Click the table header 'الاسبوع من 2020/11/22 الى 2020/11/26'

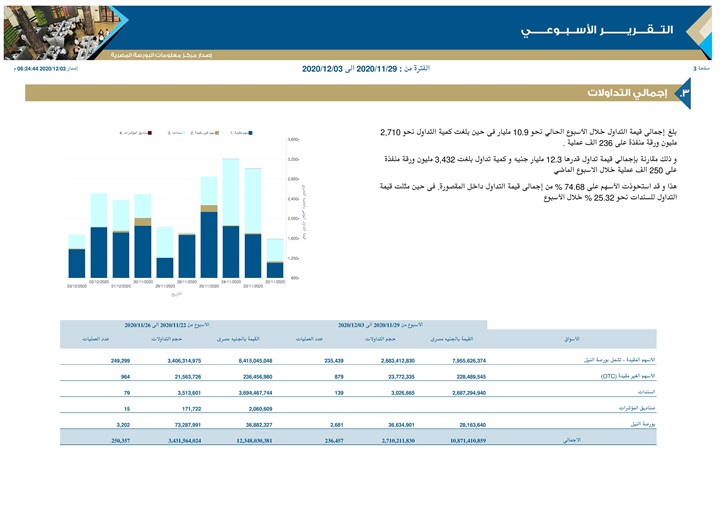tap(167, 325)
